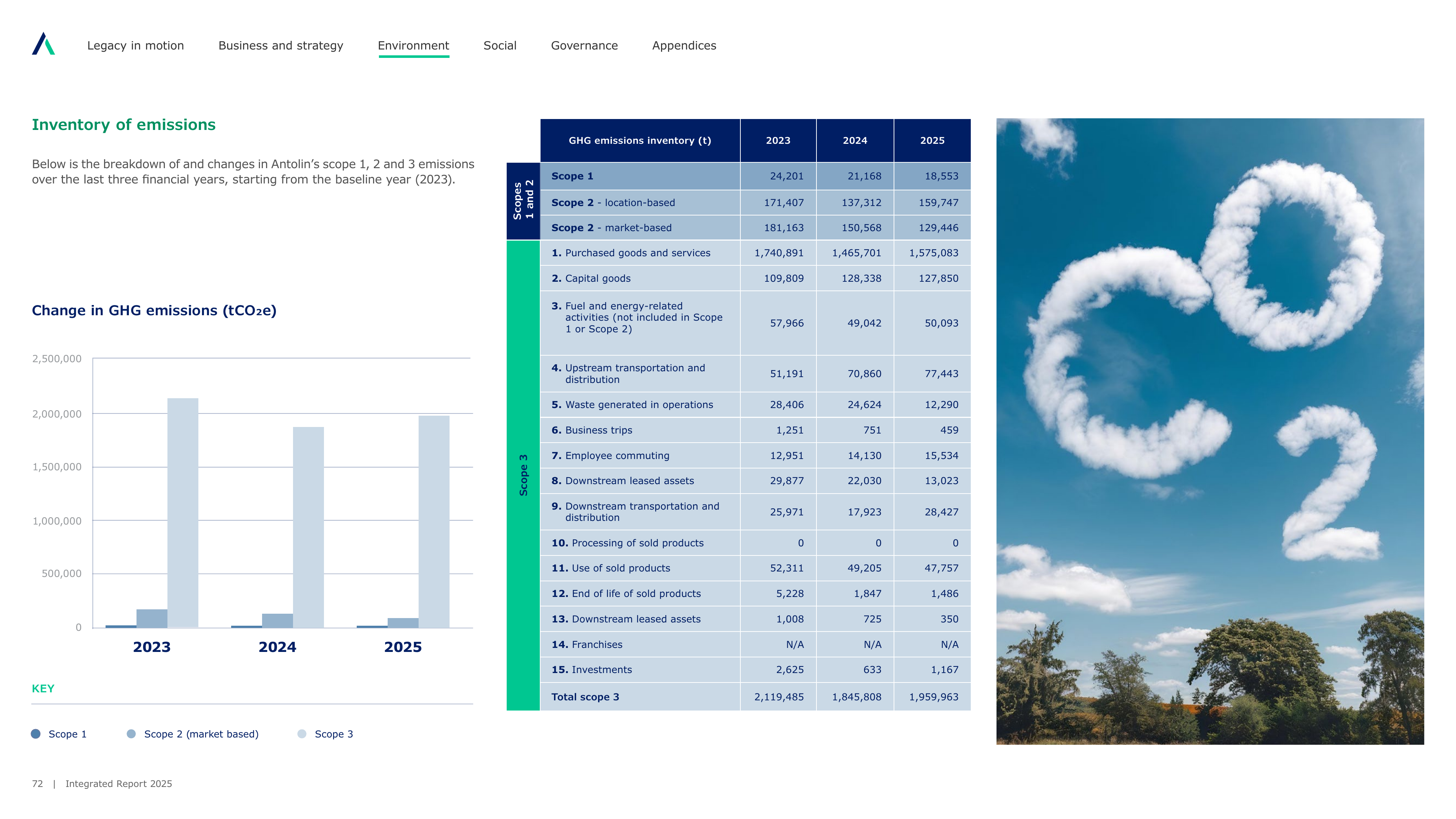Screen dimensions: 1456x819
Task: Click the Franchises row label
Action: point(587,644)
